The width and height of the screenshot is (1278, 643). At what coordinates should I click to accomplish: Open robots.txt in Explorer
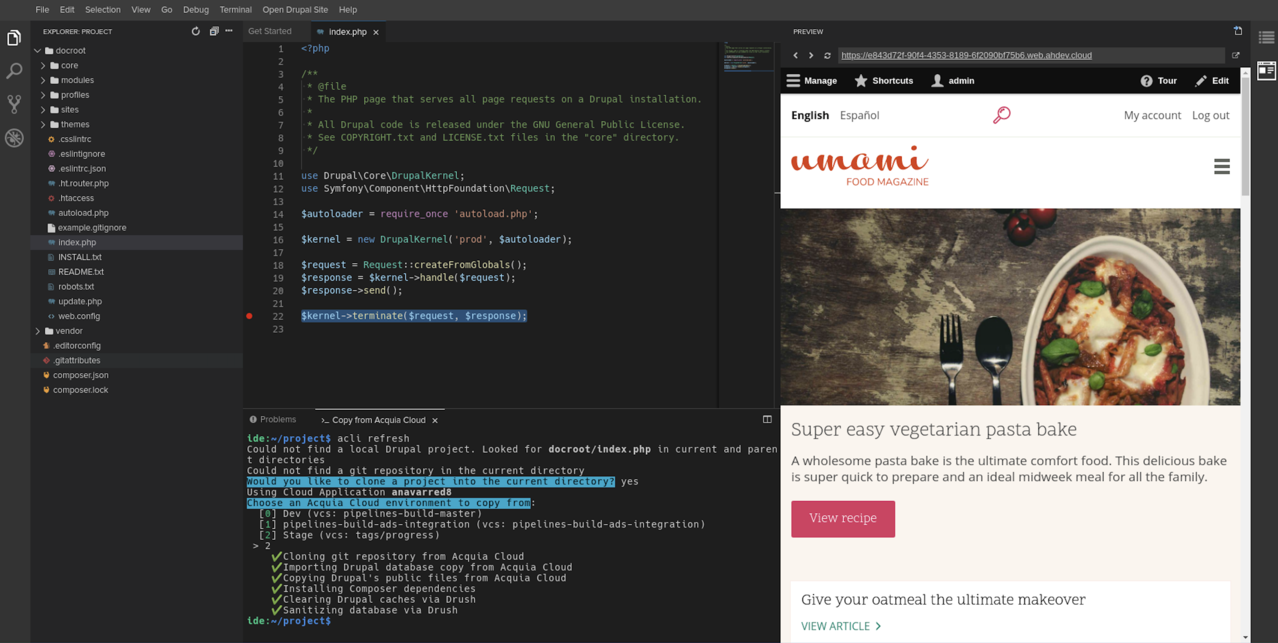[76, 287]
